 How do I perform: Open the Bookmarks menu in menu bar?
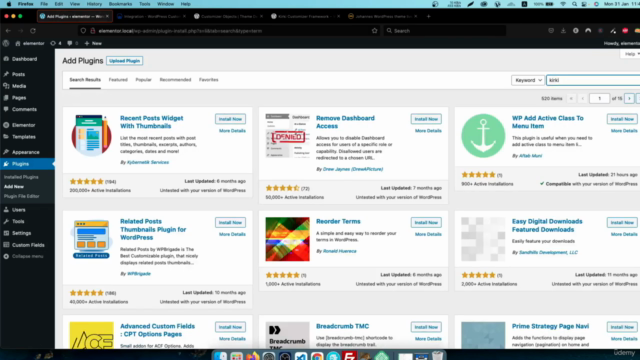coord(120,4)
